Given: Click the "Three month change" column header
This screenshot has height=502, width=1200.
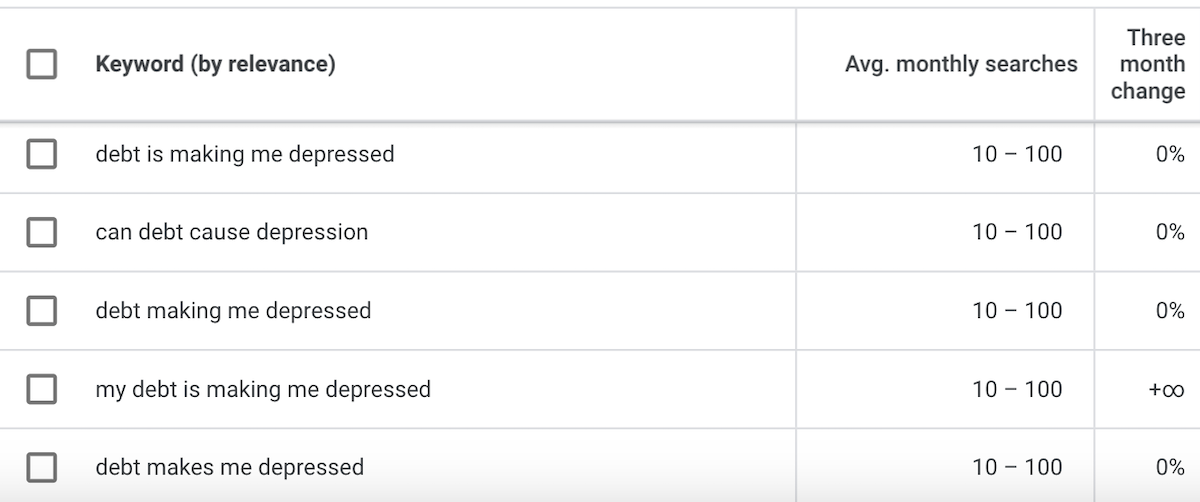Looking at the screenshot, I should 1147,65.
